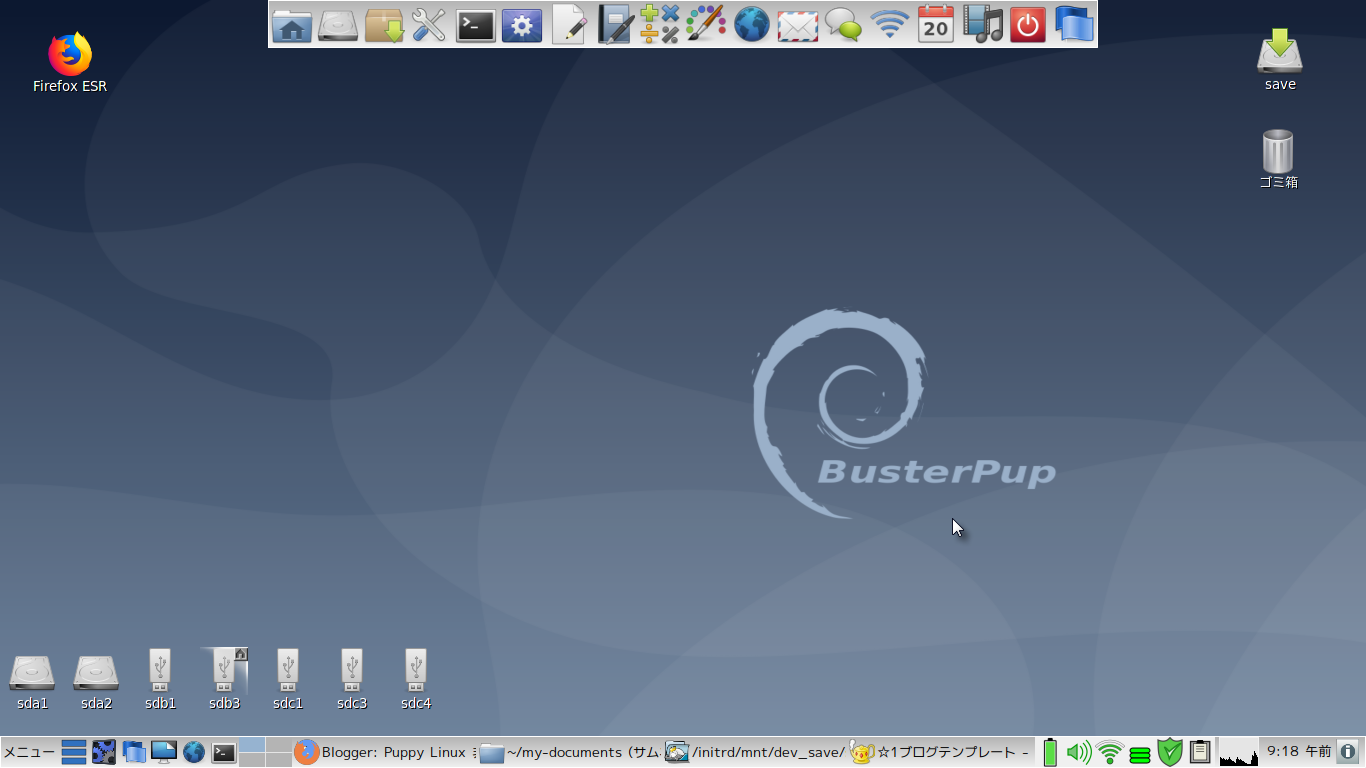Viewport: 1366px width, 768px height.
Task: Open the sdb3 USB drive icon
Action: (x=224, y=680)
